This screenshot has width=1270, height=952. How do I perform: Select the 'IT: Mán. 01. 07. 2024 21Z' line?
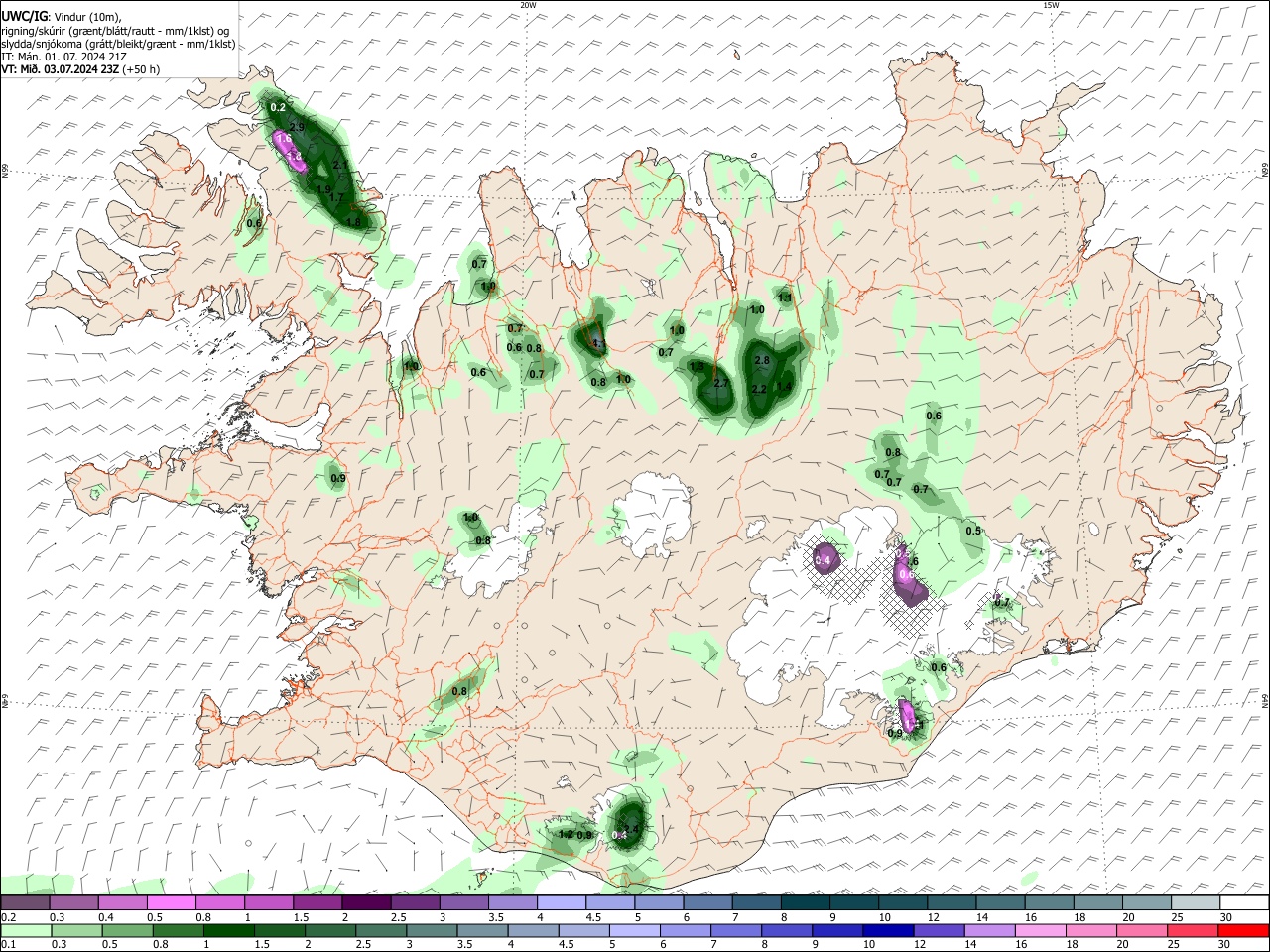(64, 57)
